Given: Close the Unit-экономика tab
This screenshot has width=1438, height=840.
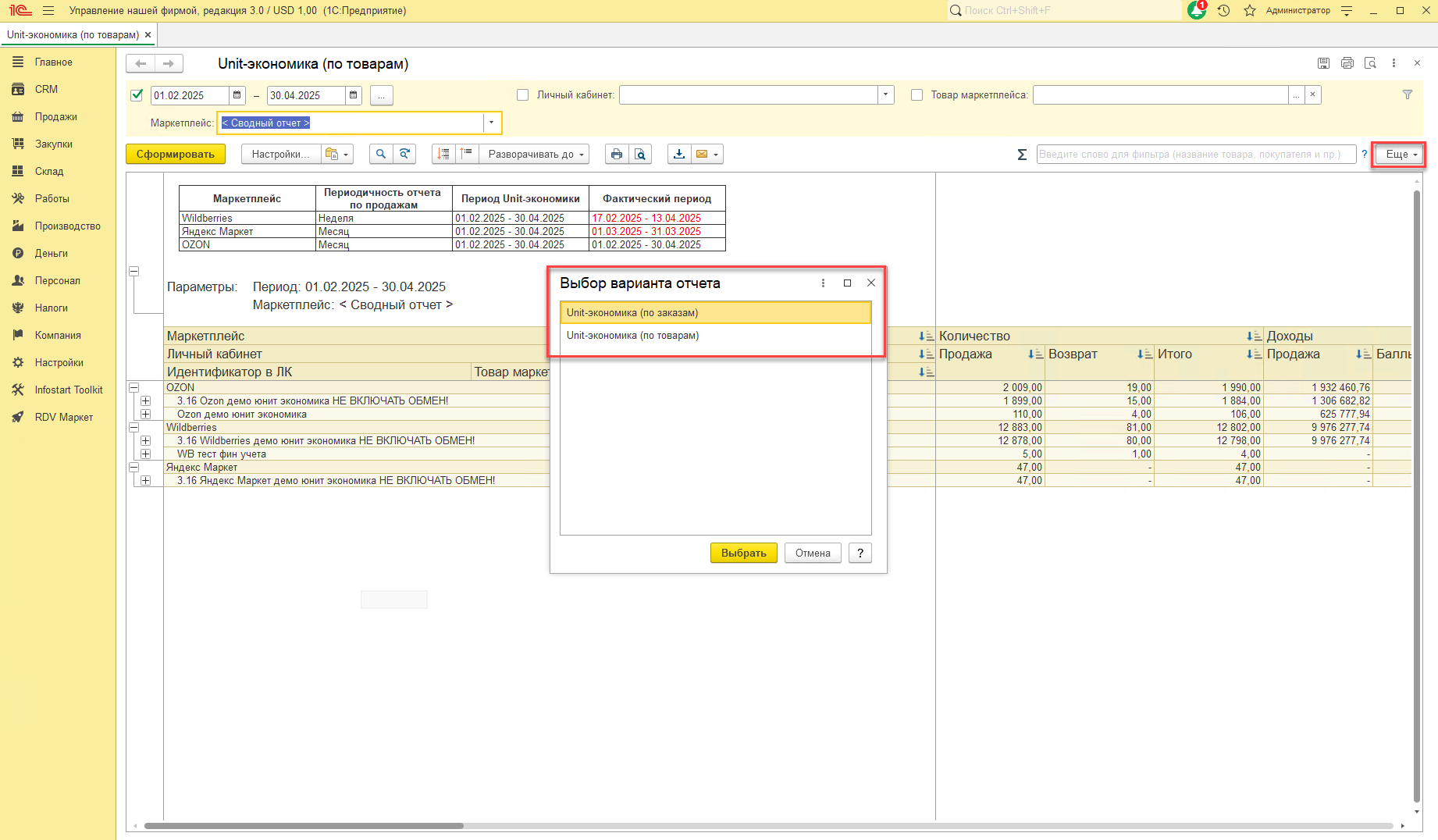Looking at the screenshot, I should point(148,35).
